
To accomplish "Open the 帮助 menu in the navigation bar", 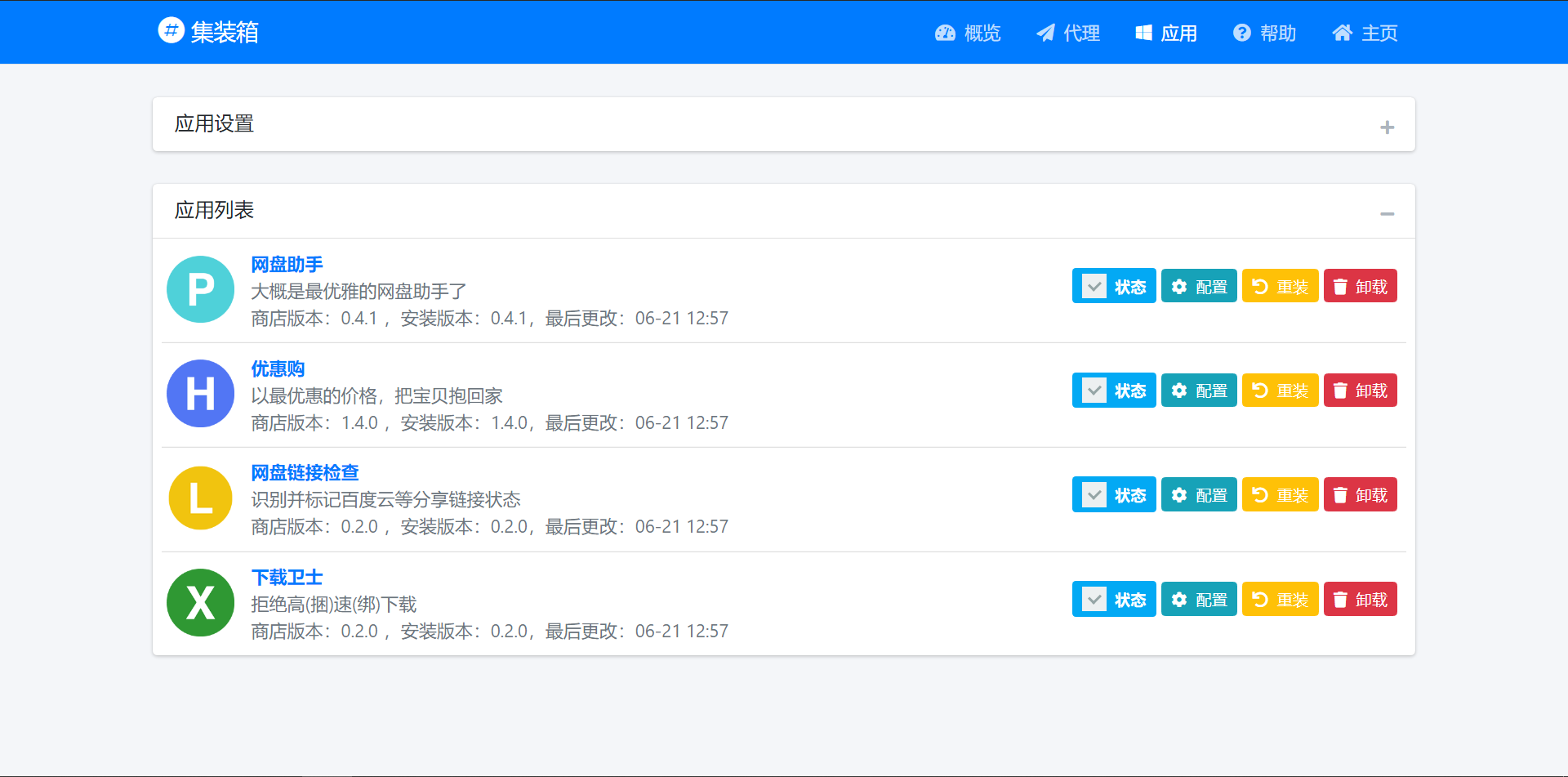I will pyautogui.click(x=1274, y=33).
